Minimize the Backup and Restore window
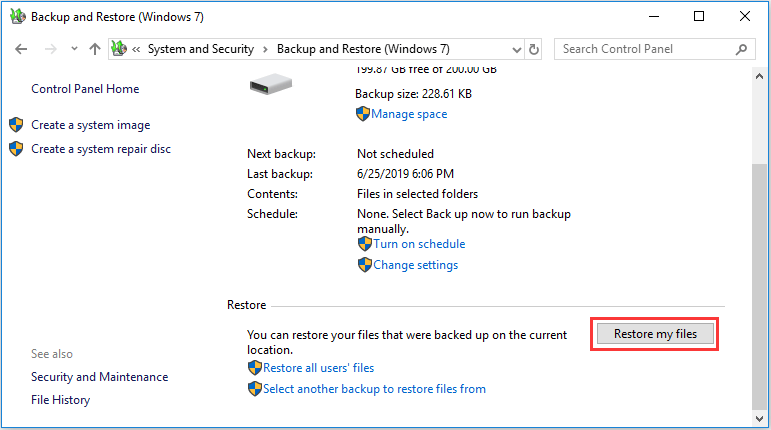771x430 pixels. click(653, 17)
